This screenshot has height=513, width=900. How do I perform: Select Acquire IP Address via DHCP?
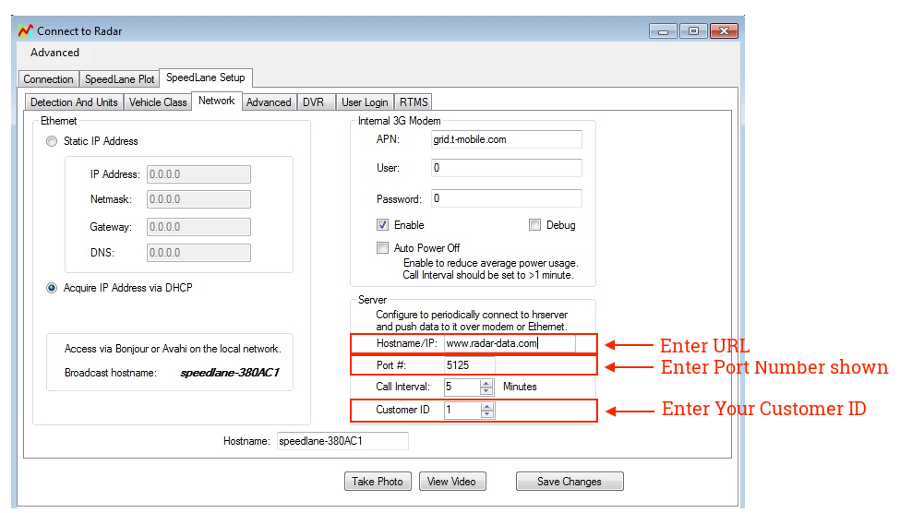(x=52, y=288)
